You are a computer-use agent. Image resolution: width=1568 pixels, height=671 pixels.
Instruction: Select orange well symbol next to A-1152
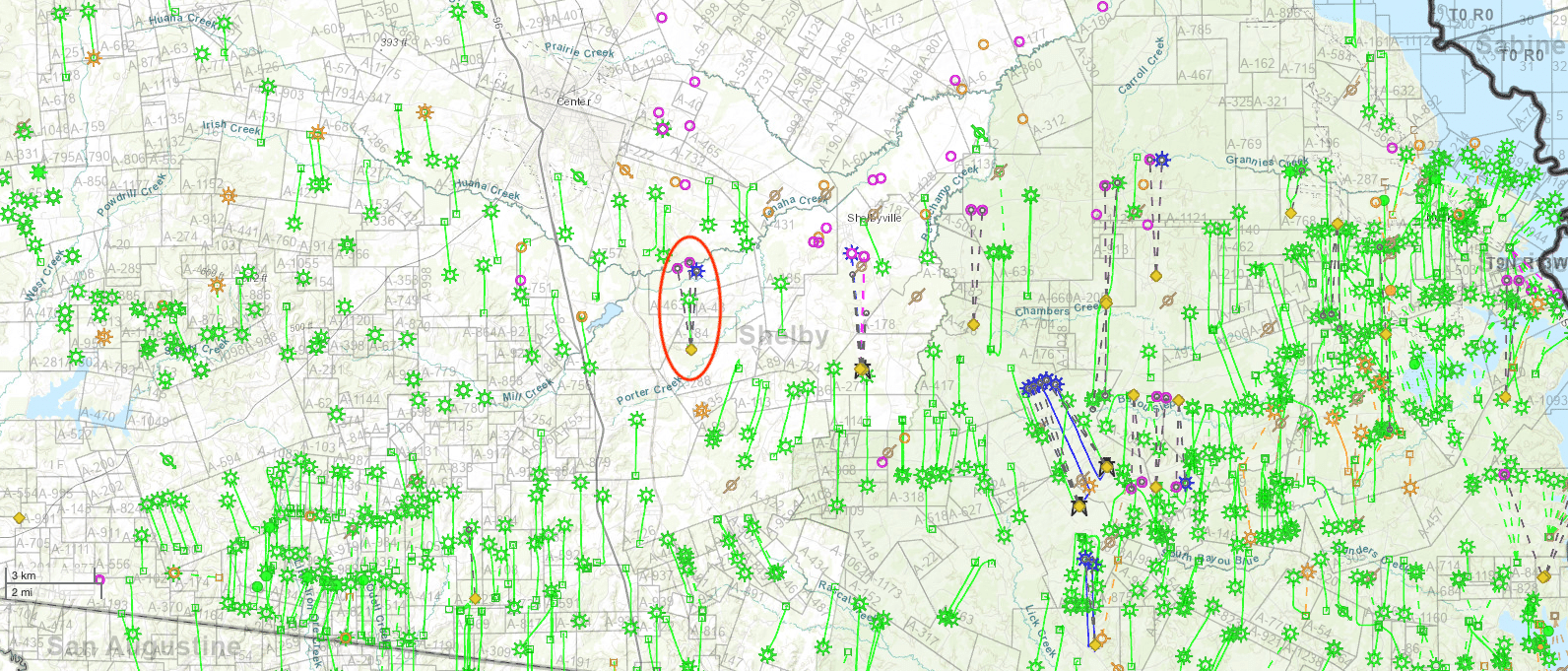click(229, 195)
